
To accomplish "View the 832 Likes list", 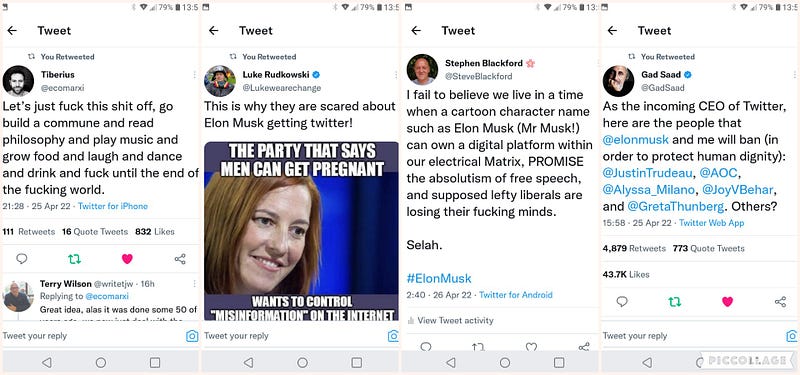I will coord(155,232).
